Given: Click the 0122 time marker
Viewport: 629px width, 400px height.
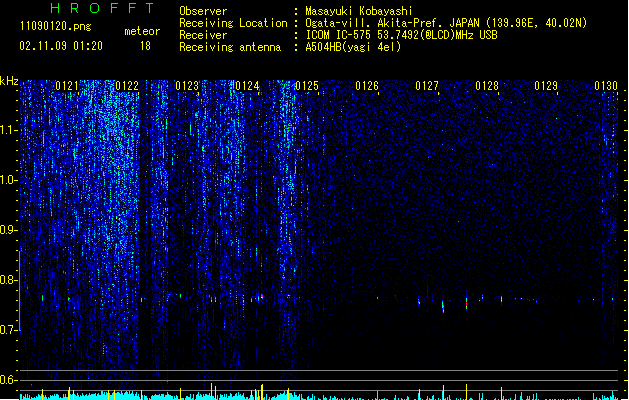Looking at the screenshot, I should [127, 86].
